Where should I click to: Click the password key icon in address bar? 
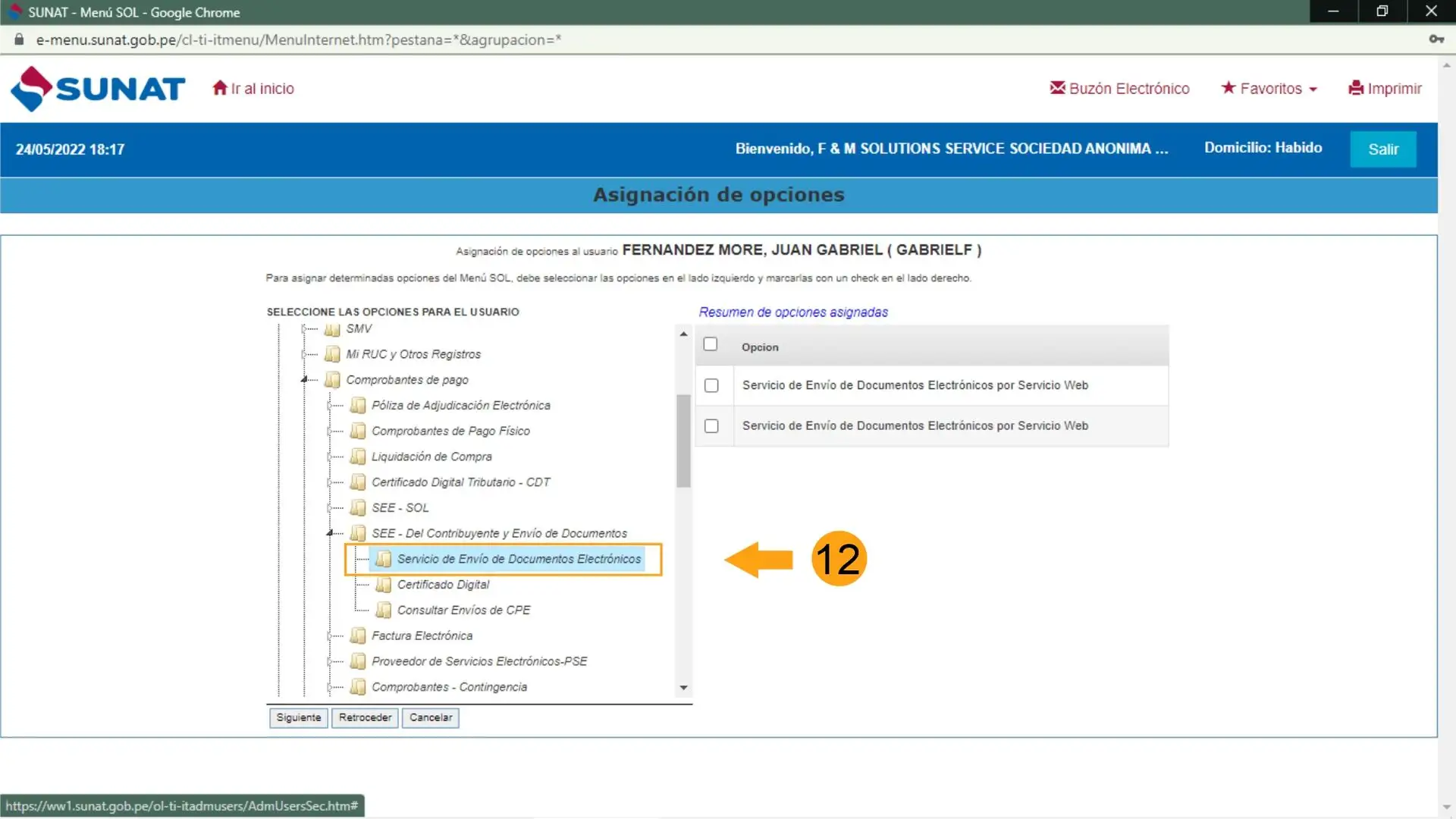1436,39
